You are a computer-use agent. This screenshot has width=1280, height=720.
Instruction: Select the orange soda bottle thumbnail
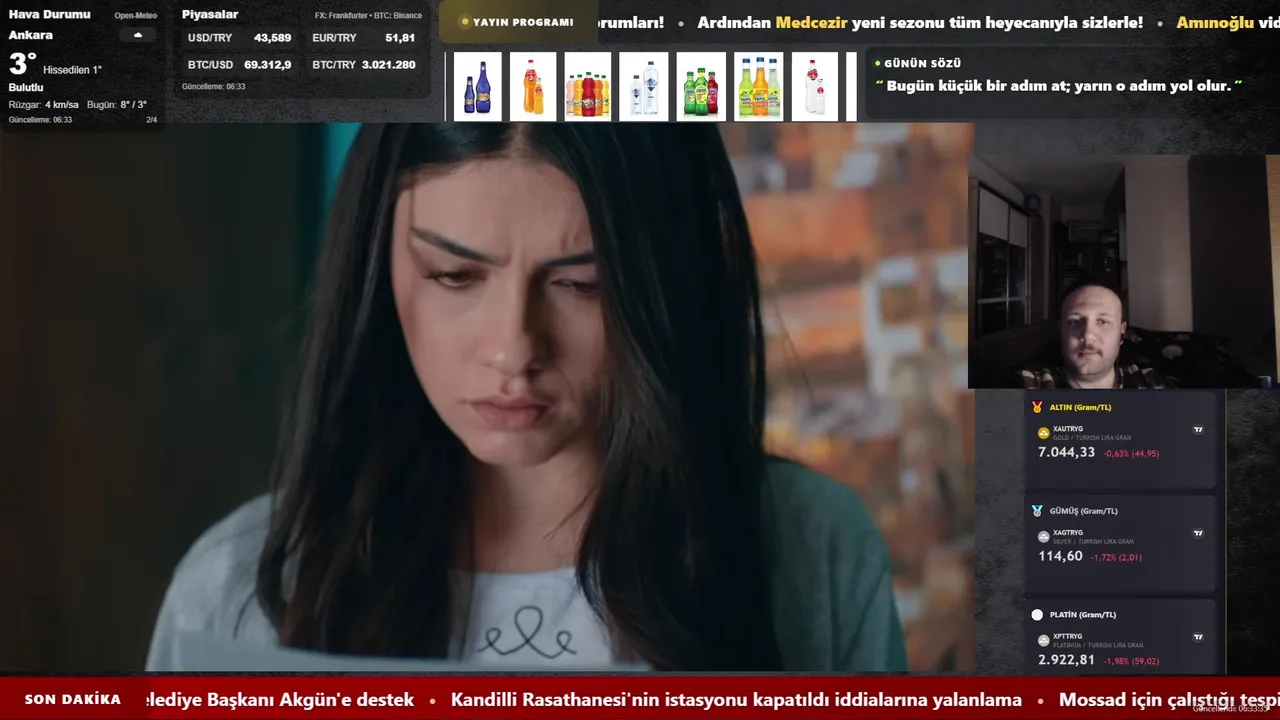(533, 87)
